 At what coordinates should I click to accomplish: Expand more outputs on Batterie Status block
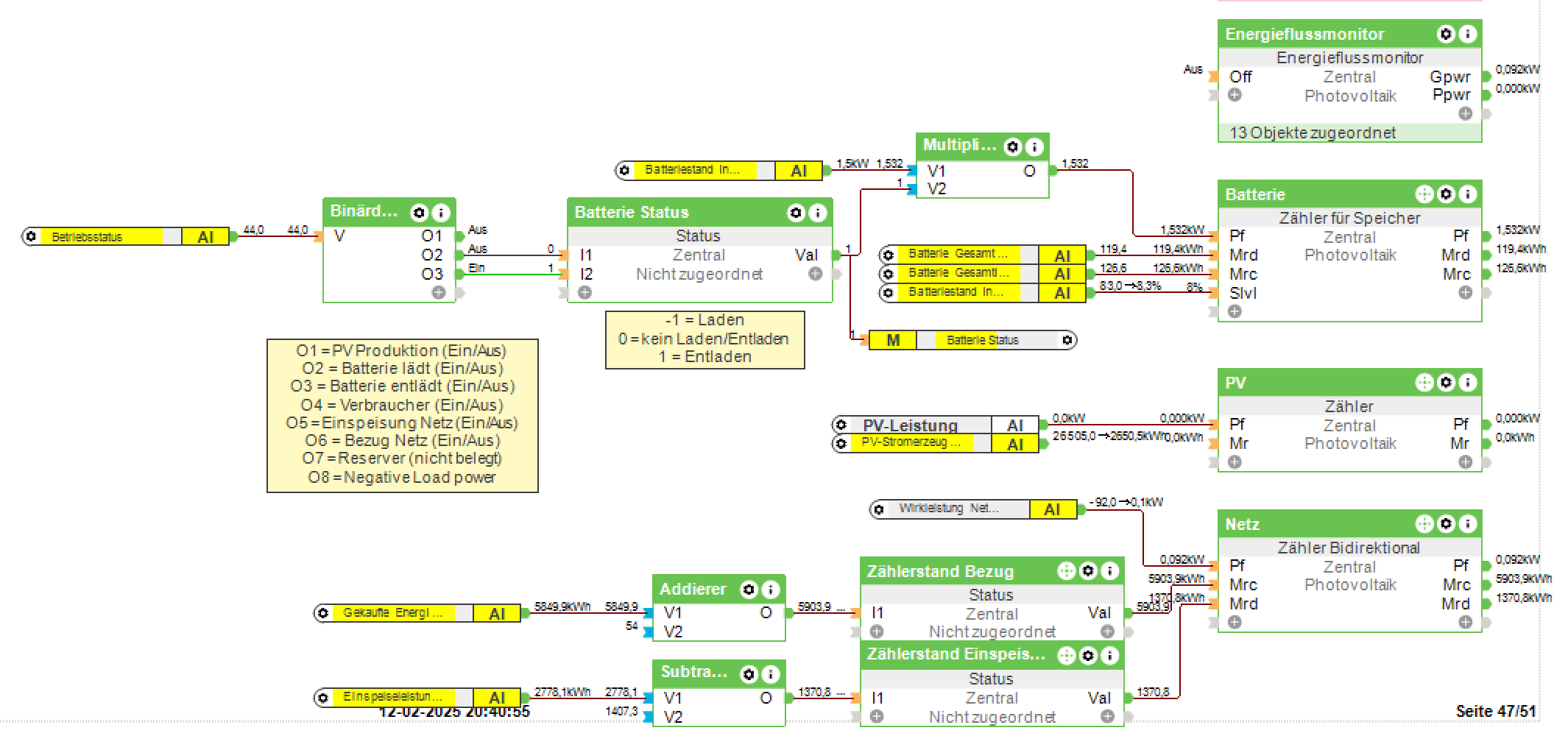(816, 274)
